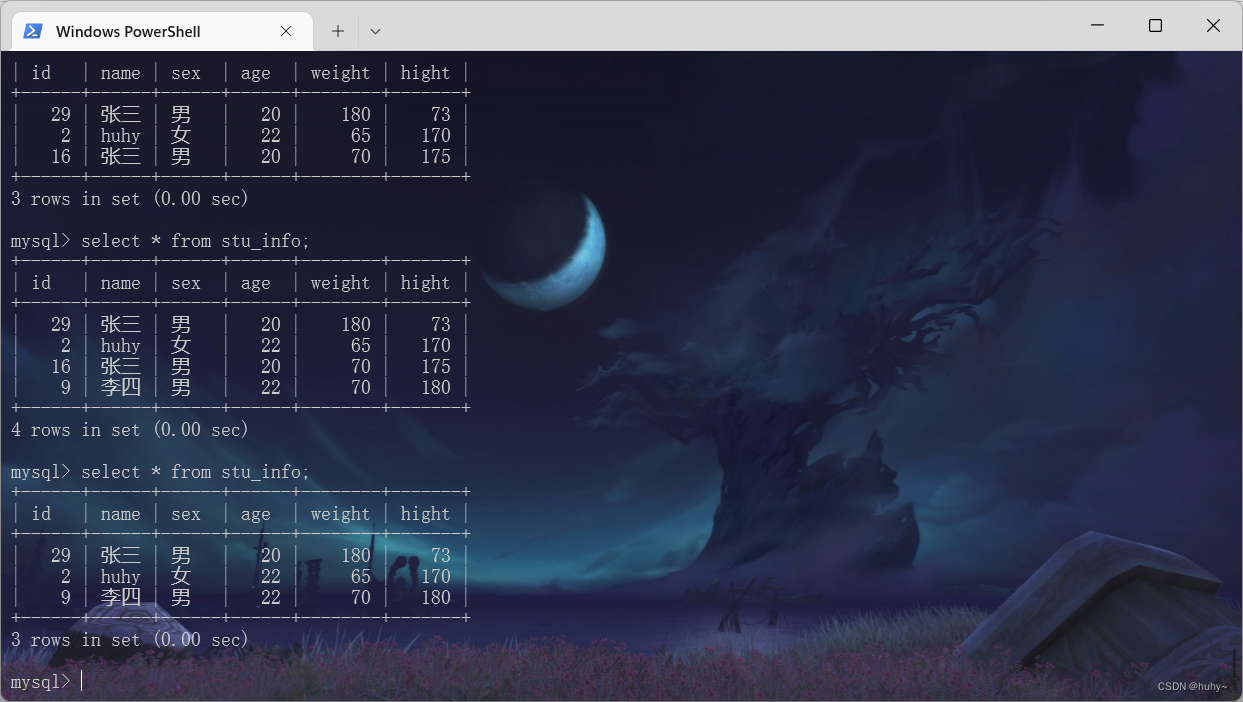
Task: Close the terminal window
Action: click(x=1213, y=26)
